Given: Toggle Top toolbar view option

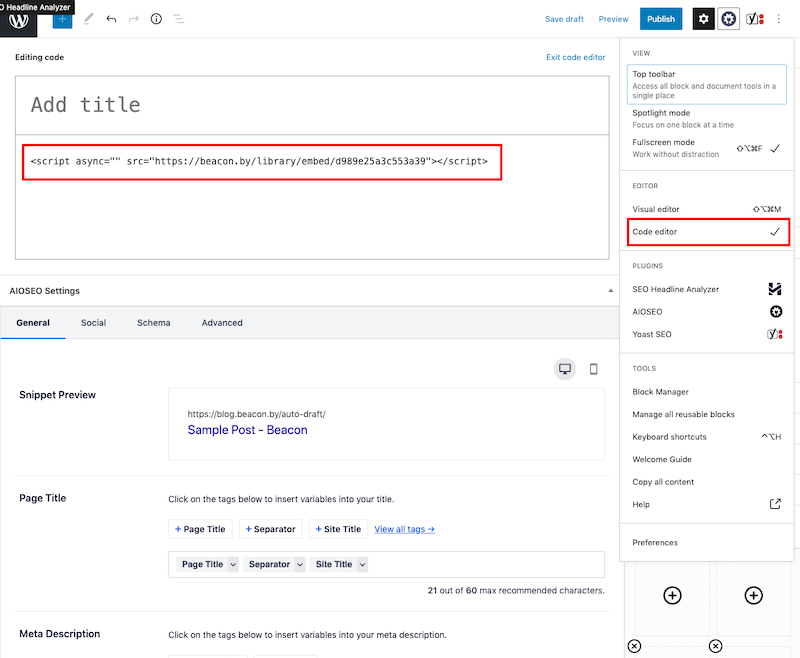Looking at the screenshot, I should pyautogui.click(x=707, y=84).
